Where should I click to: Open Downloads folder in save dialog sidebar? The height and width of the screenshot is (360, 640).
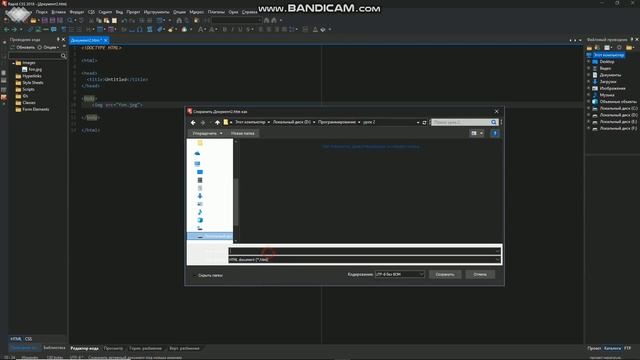(200, 196)
